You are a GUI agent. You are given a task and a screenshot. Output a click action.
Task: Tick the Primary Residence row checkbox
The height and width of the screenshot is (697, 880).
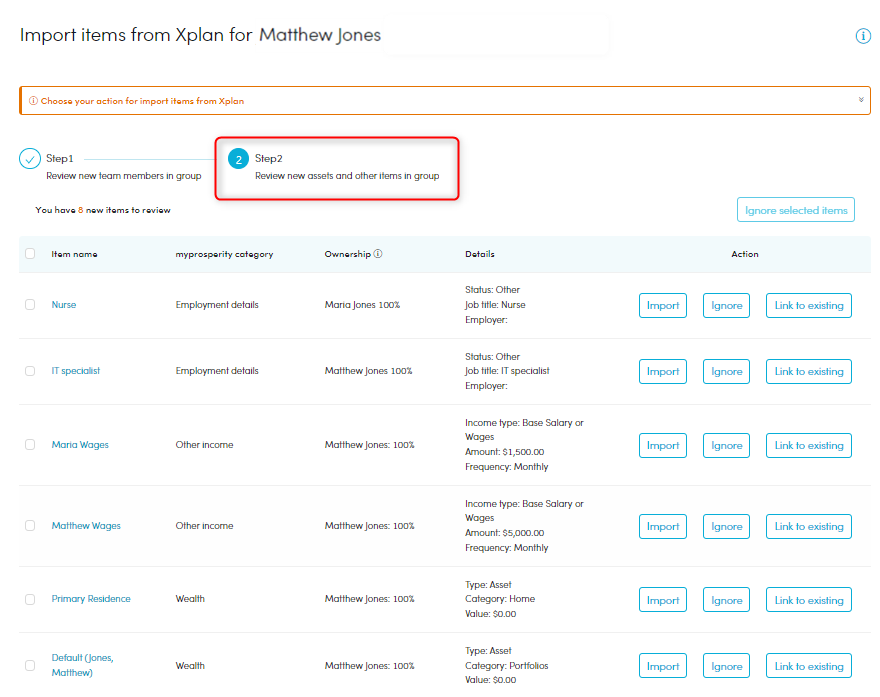point(30,599)
